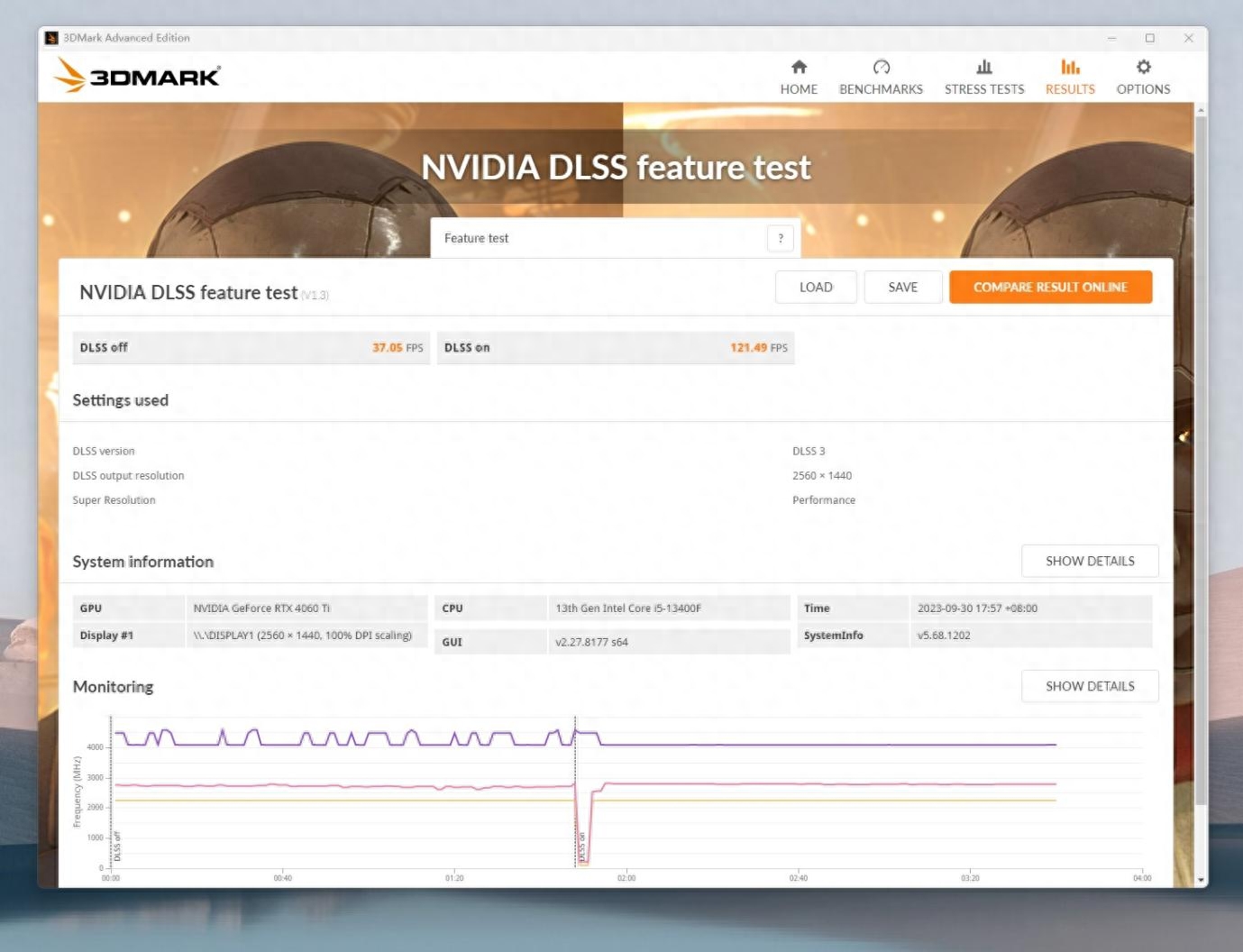Click the DLSS on 121.49 FPS score

click(x=616, y=347)
